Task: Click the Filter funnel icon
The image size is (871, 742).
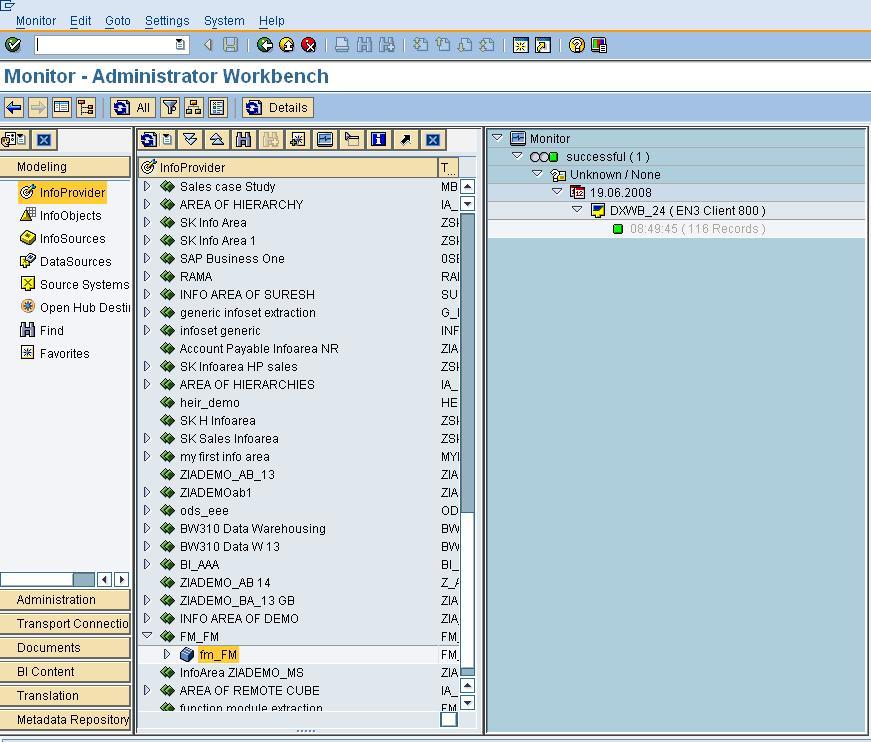Action: coord(170,108)
